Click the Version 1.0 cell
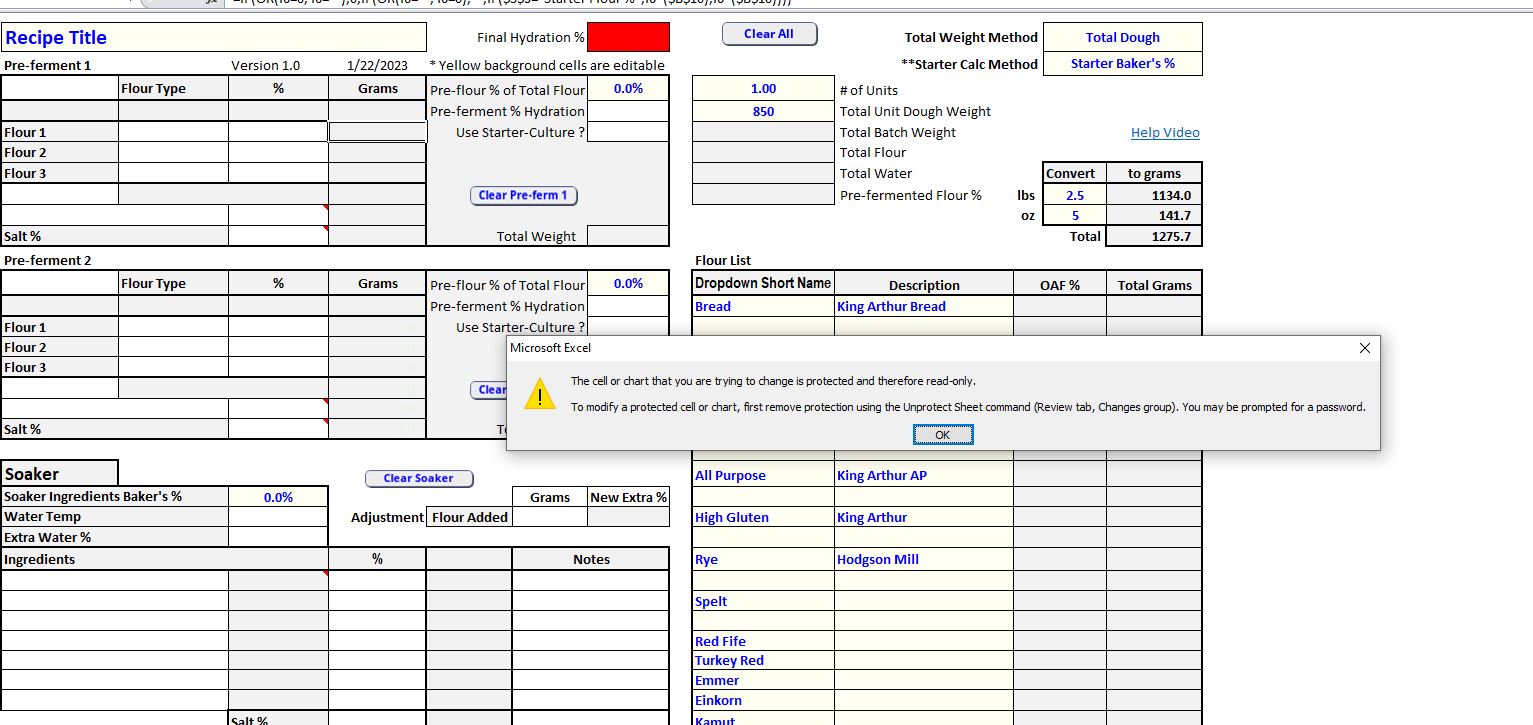Viewport: 1533px width, 725px height. [x=266, y=65]
